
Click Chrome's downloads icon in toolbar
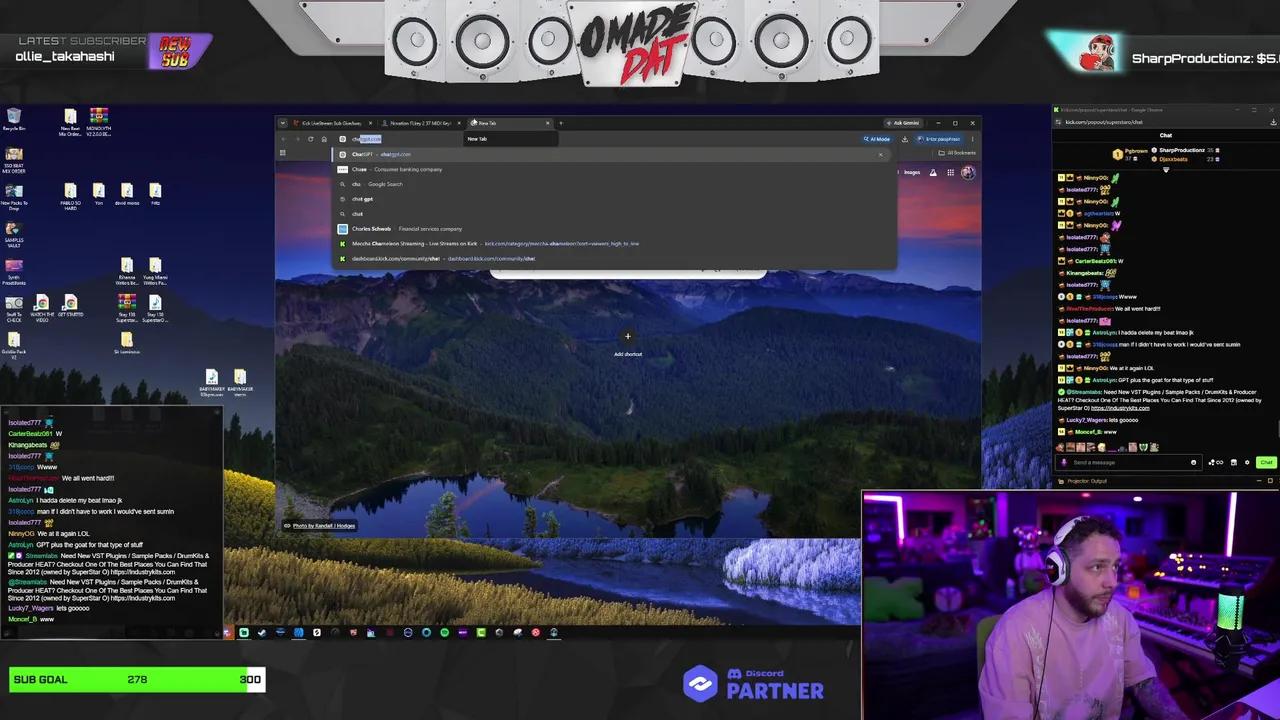(905, 139)
